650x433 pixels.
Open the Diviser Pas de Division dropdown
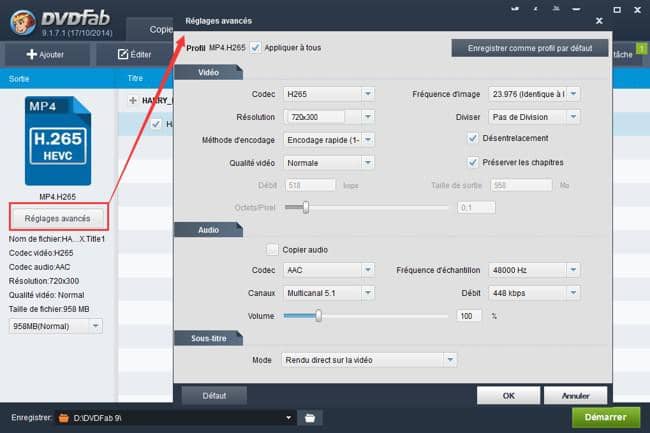click(x=573, y=117)
